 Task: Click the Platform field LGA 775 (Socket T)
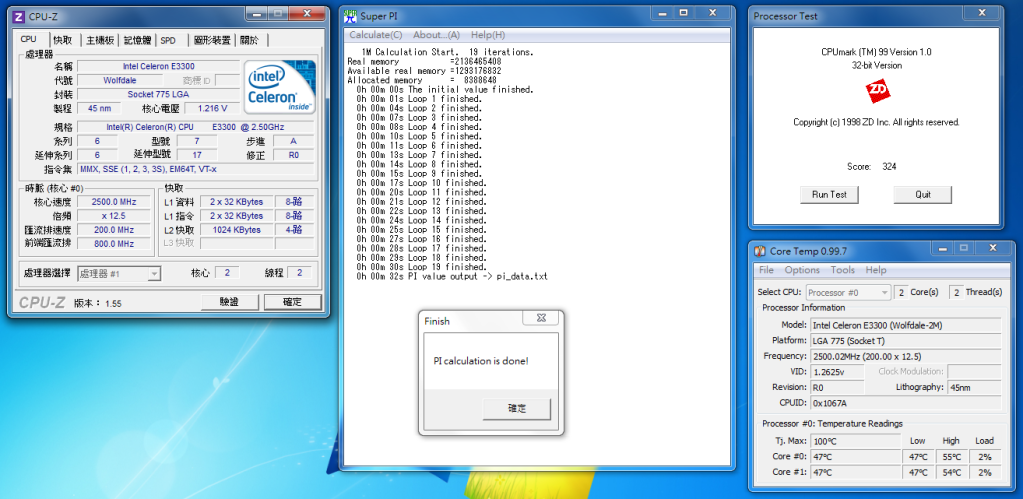(x=905, y=340)
